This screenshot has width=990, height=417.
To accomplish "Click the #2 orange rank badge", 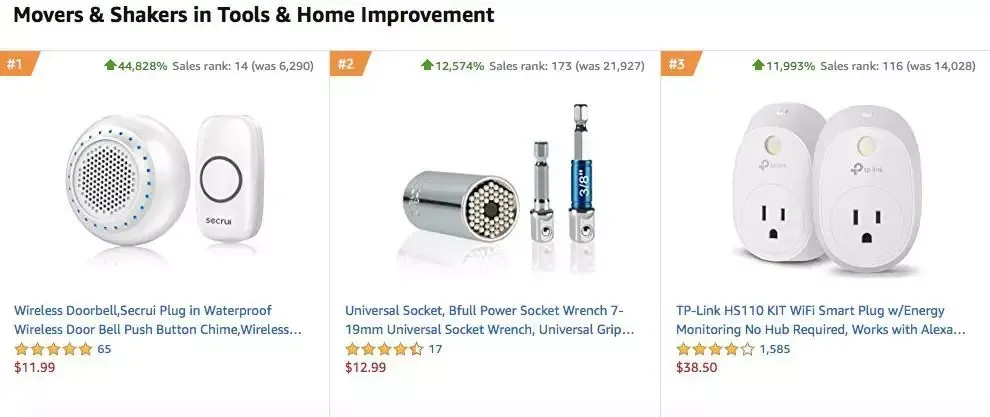I will coord(349,64).
